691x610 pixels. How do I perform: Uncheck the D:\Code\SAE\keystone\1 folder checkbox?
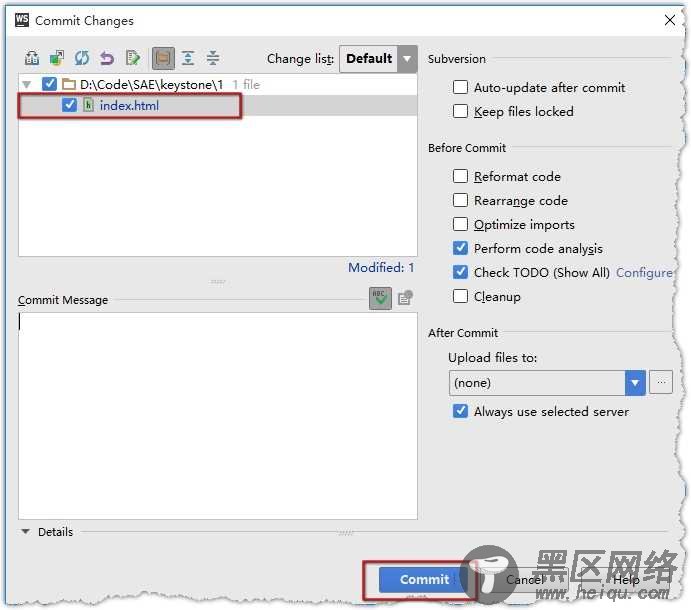49,84
